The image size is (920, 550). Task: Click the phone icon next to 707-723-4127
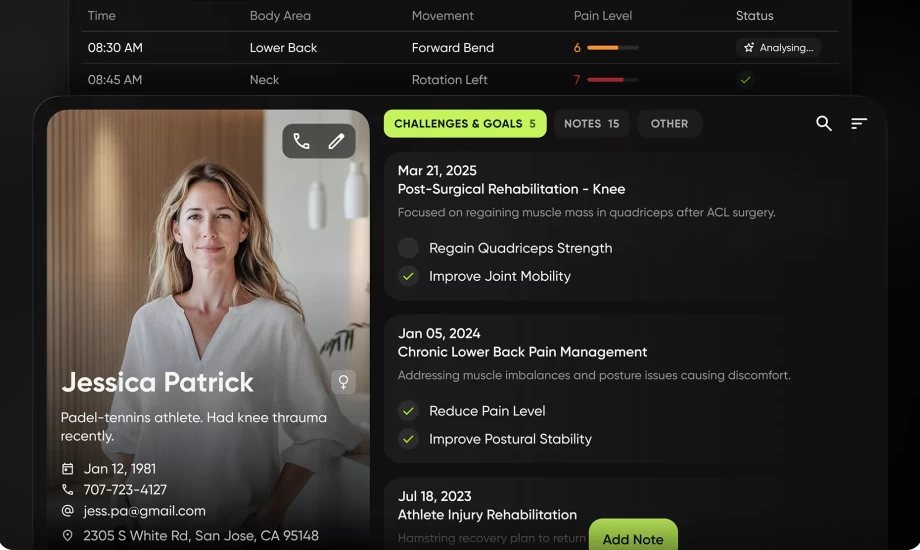pos(67,490)
